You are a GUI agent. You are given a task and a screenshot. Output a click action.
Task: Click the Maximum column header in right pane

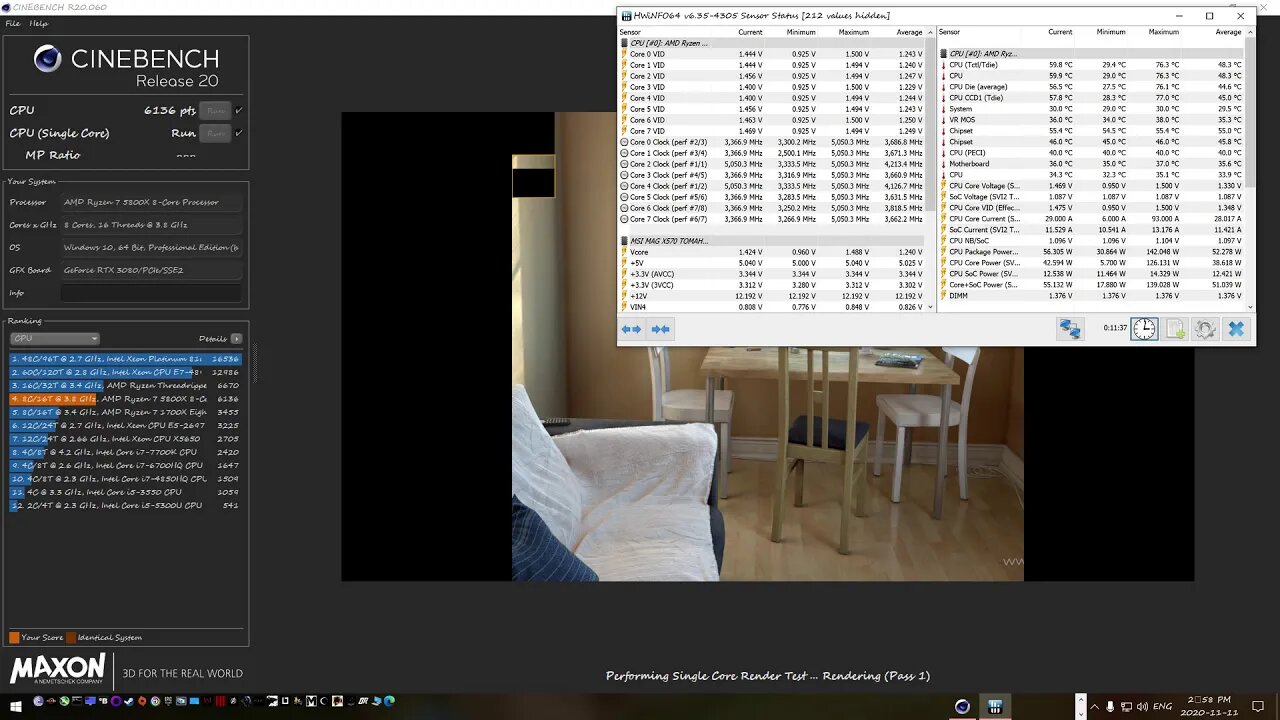pyautogui.click(x=1164, y=32)
